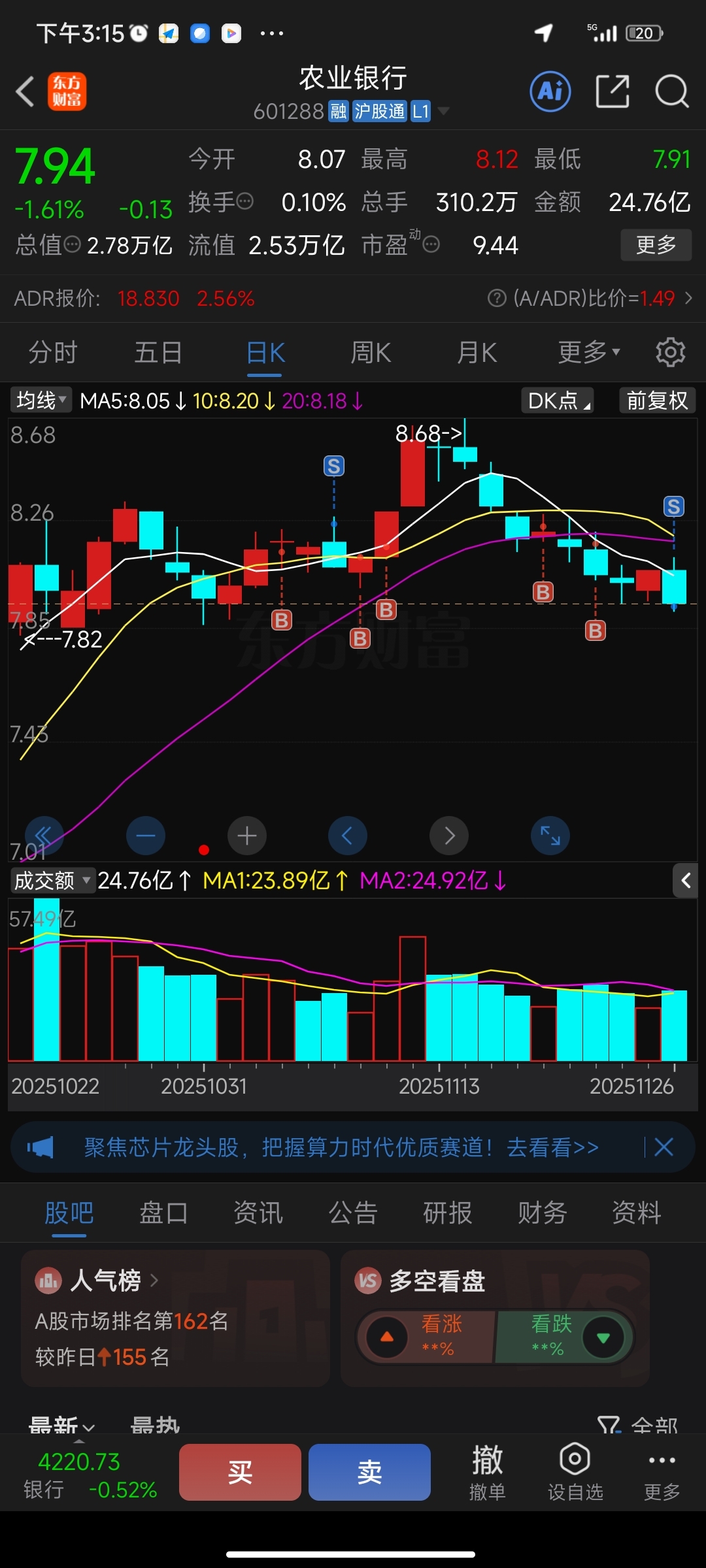Open the Eastmoney logo icon
This screenshot has height=1568, width=706.
tap(67, 91)
